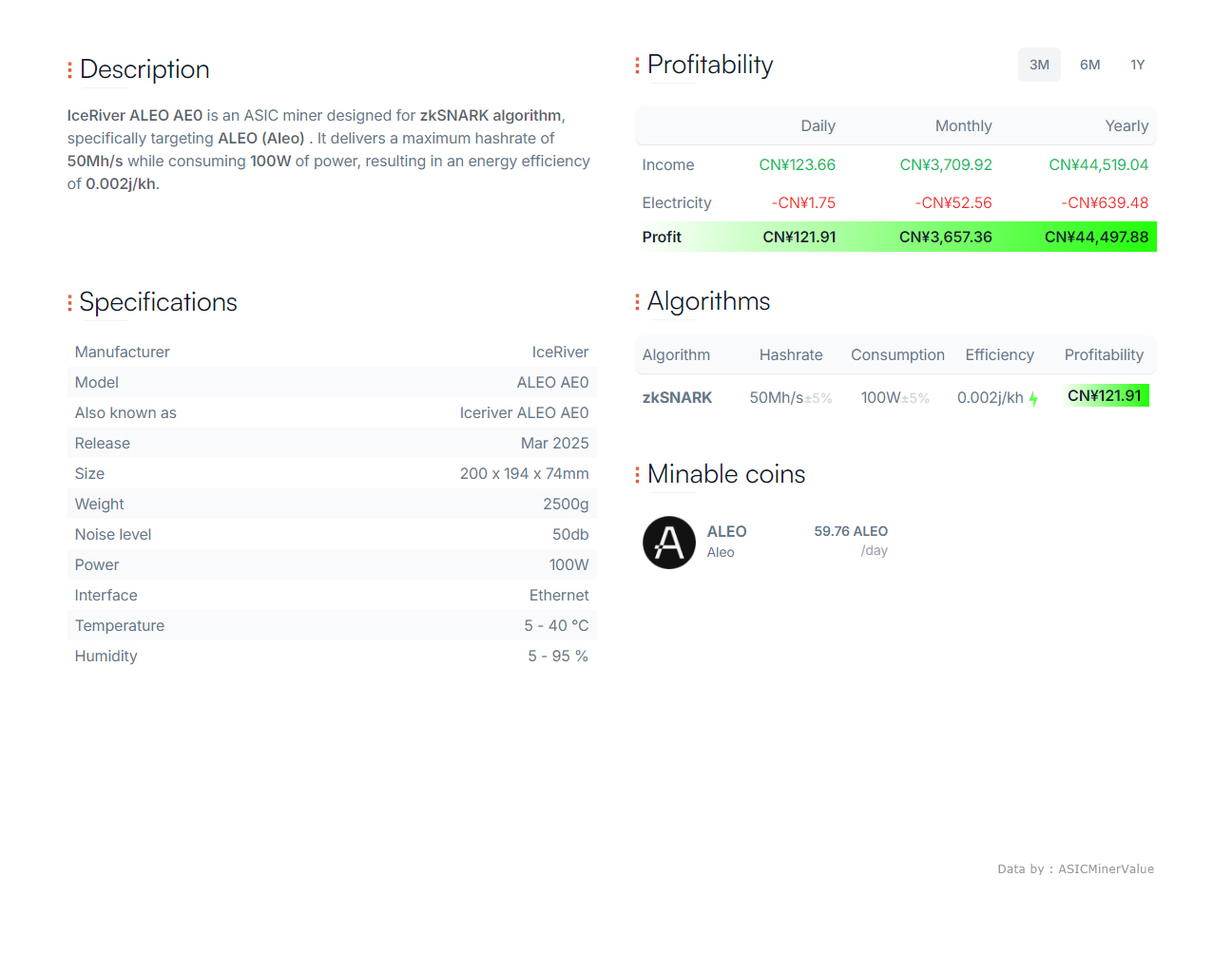Click the Manufacturer value IceRiver
The image size is (1232, 953).
click(x=560, y=352)
